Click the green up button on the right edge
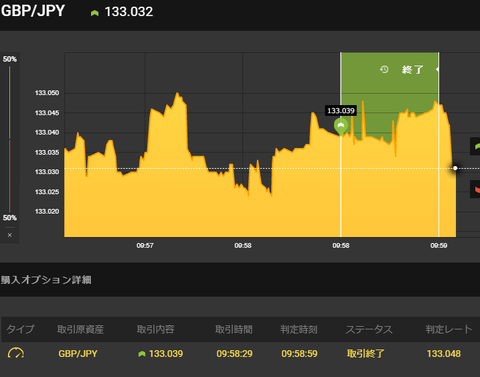 475,146
